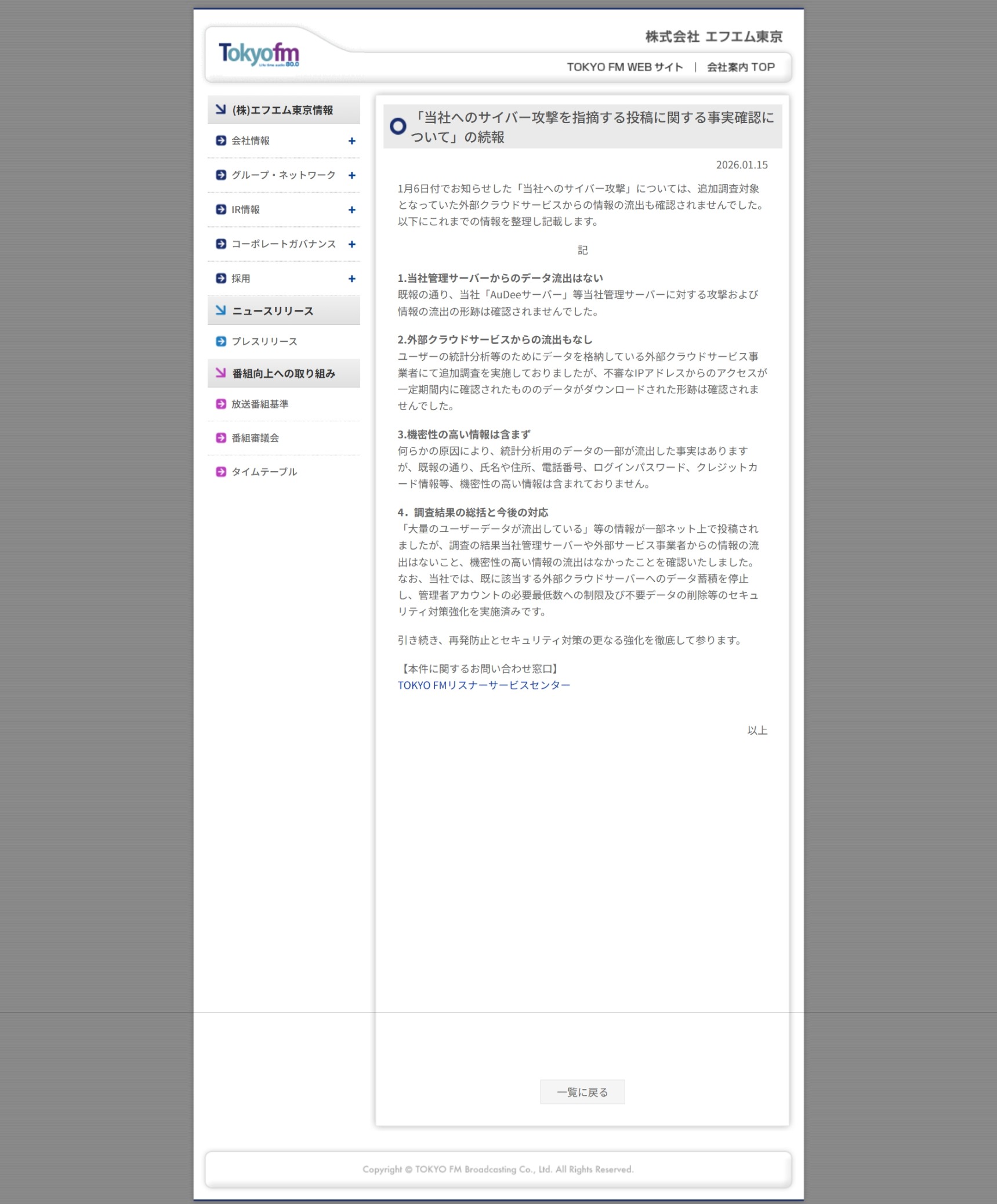Click pink arrow icon beside 番組審議会

[x=221, y=438]
